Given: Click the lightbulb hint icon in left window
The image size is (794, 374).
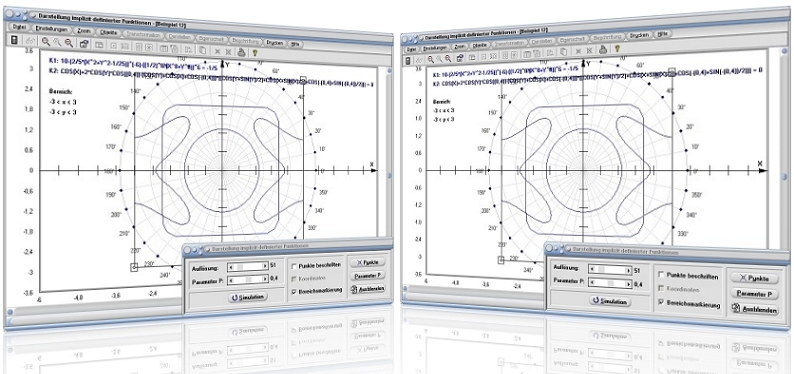Looking at the screenshot, I should click(x=255, y=53).
